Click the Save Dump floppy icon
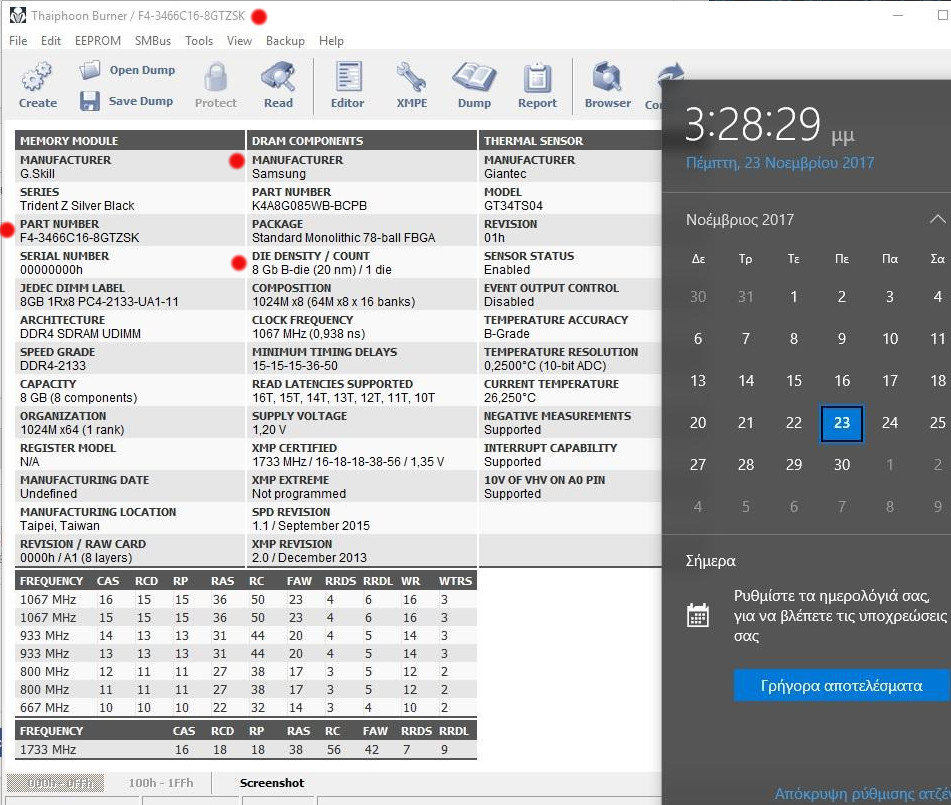 (x=90, y=101)
